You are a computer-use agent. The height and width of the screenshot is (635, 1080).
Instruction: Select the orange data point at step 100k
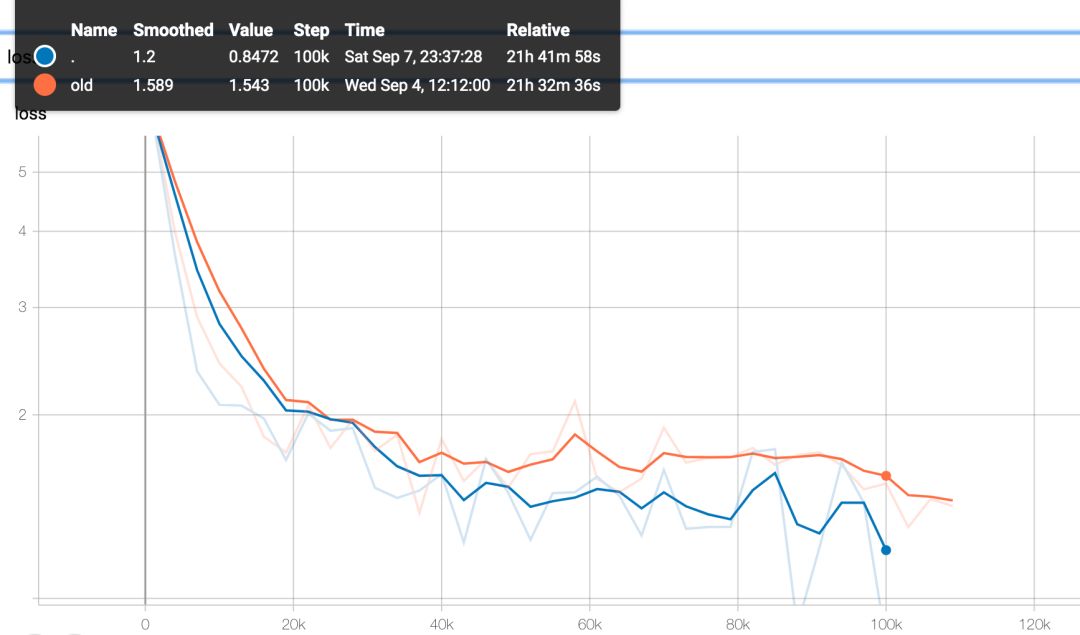coord(885,476)
